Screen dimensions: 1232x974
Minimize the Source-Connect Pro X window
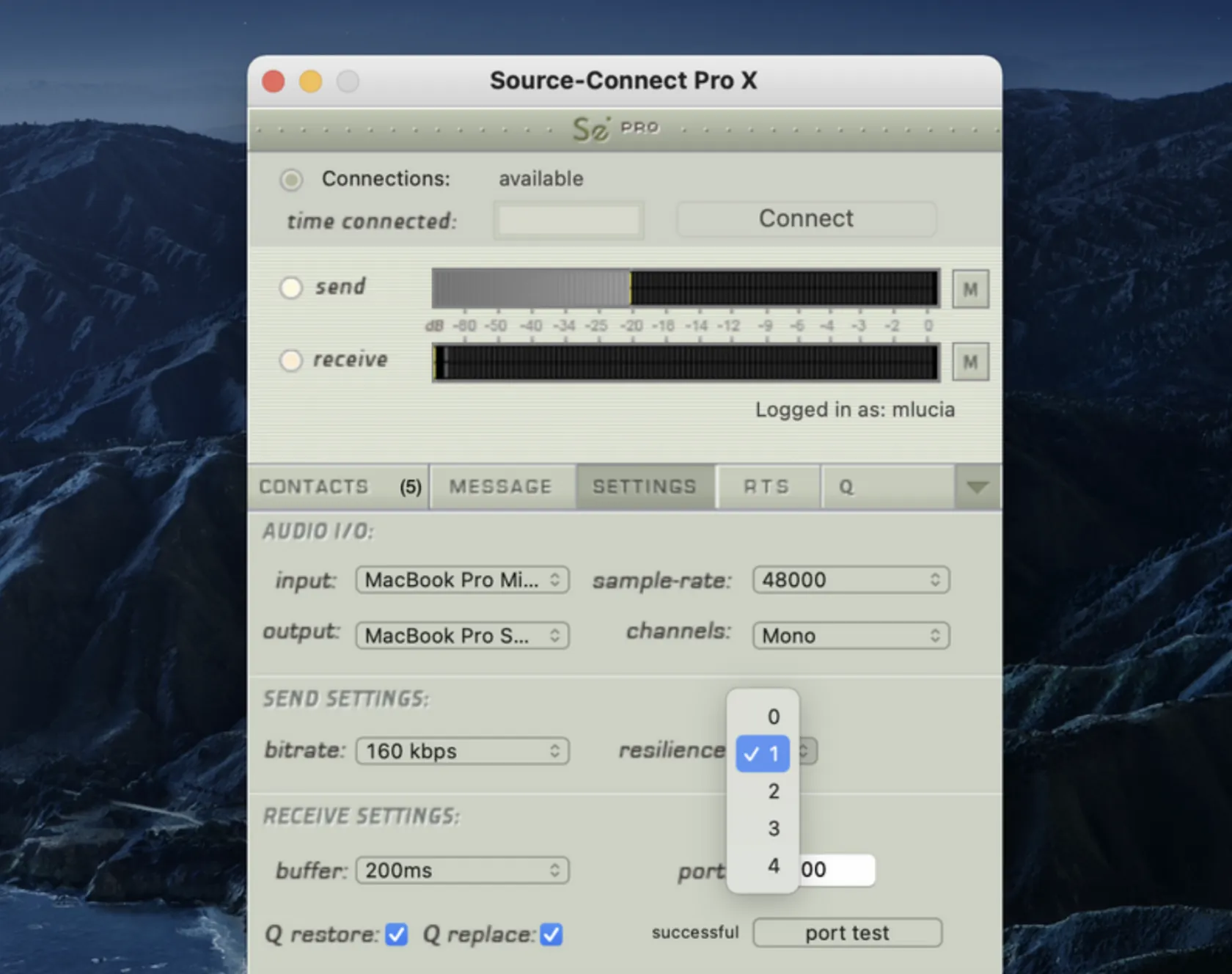click(x=311, y=81)
